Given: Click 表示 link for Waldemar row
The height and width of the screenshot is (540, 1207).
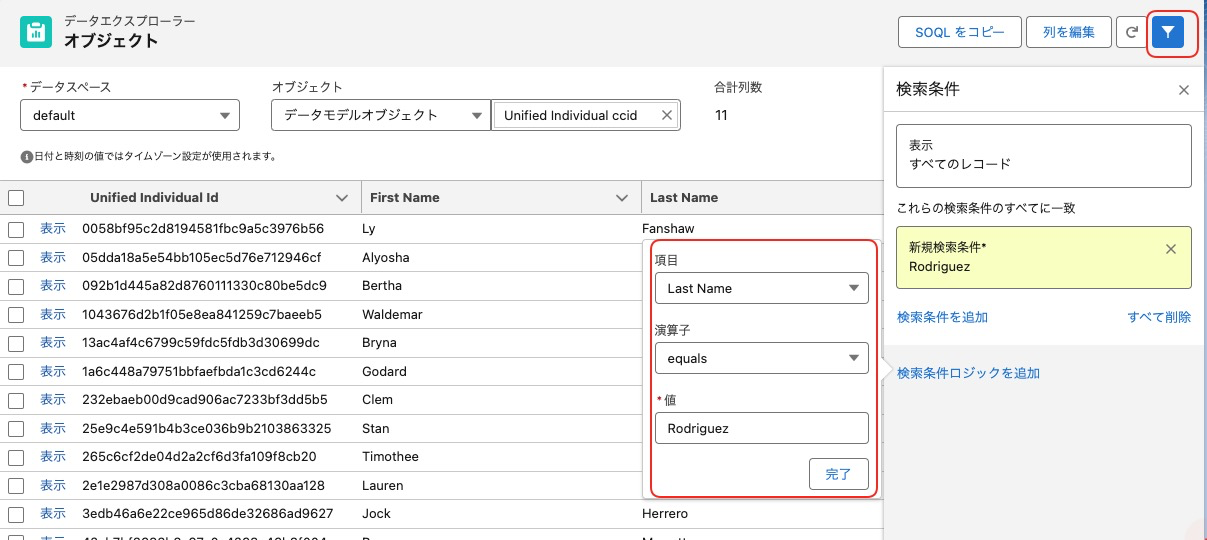Looking at the screenshot, I should pyautogui.click(x=53, y=314).
